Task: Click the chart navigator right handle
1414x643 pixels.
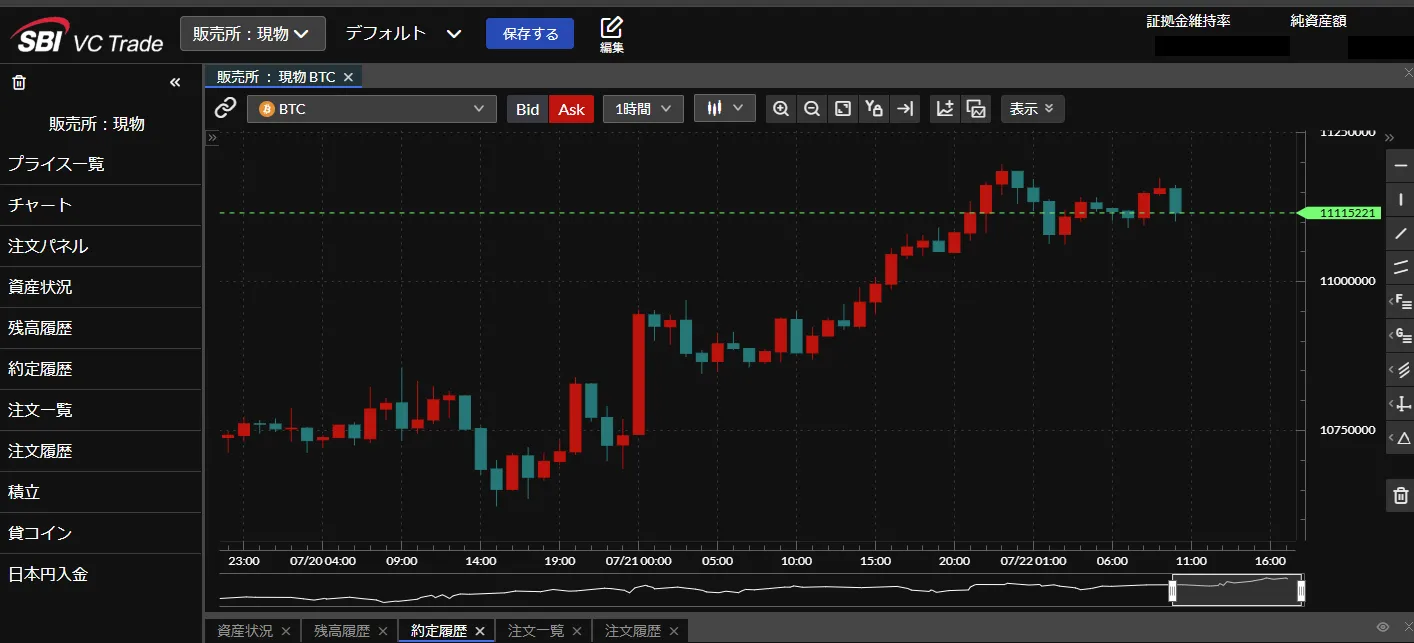Action: coord(1301,592)
